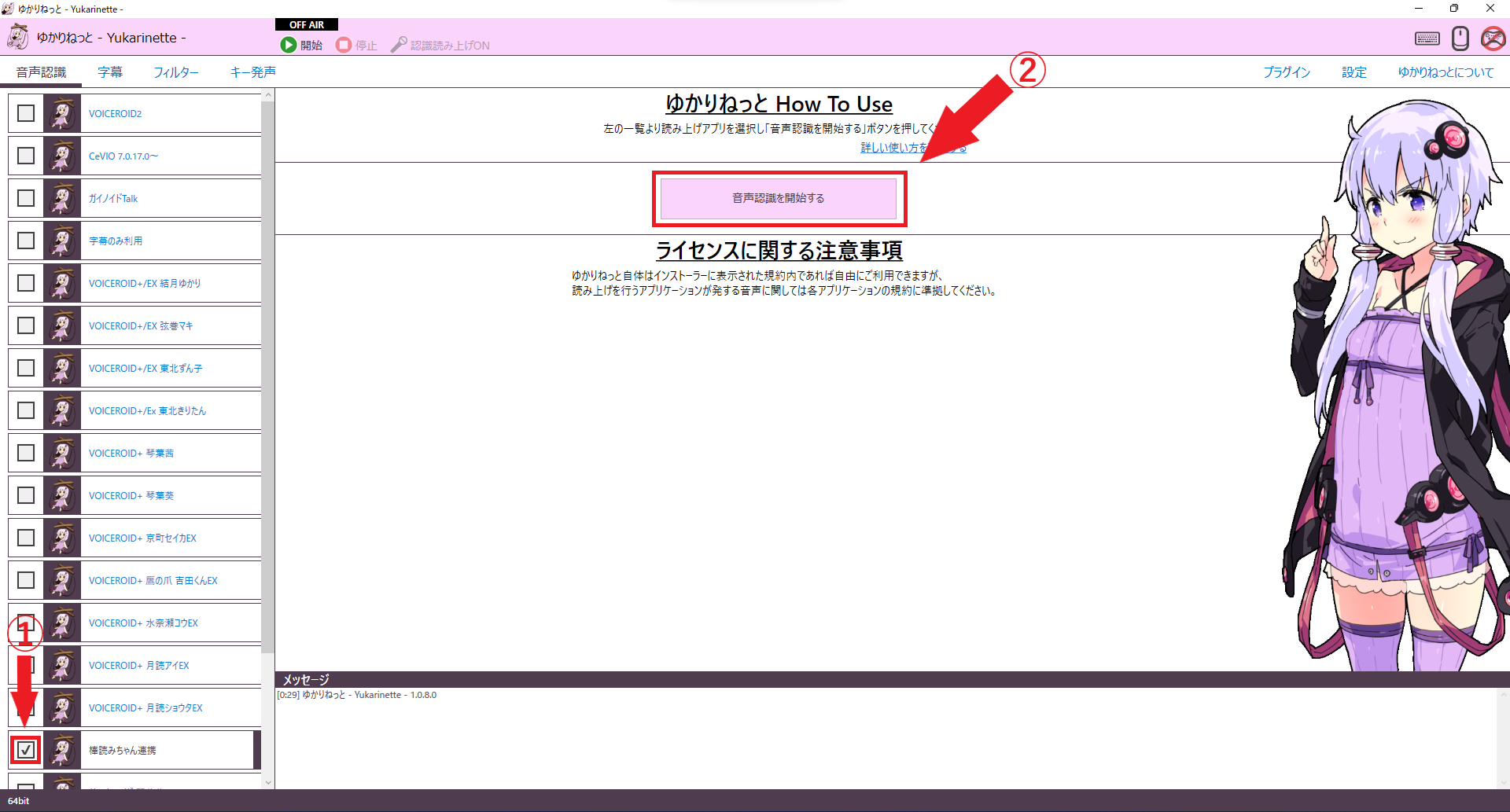Click the 64bit status bar text
This screenshot has height=812, width=1510.
[18, 801]
